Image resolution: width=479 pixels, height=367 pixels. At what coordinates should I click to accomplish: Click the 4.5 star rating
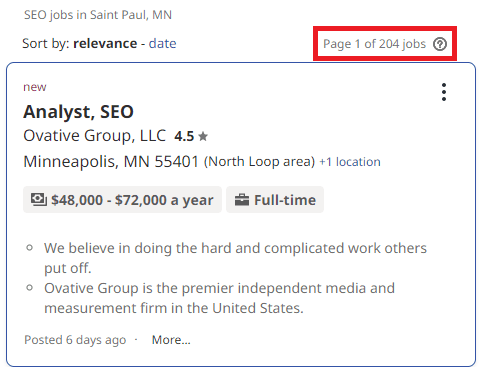(x=191, y=136)
